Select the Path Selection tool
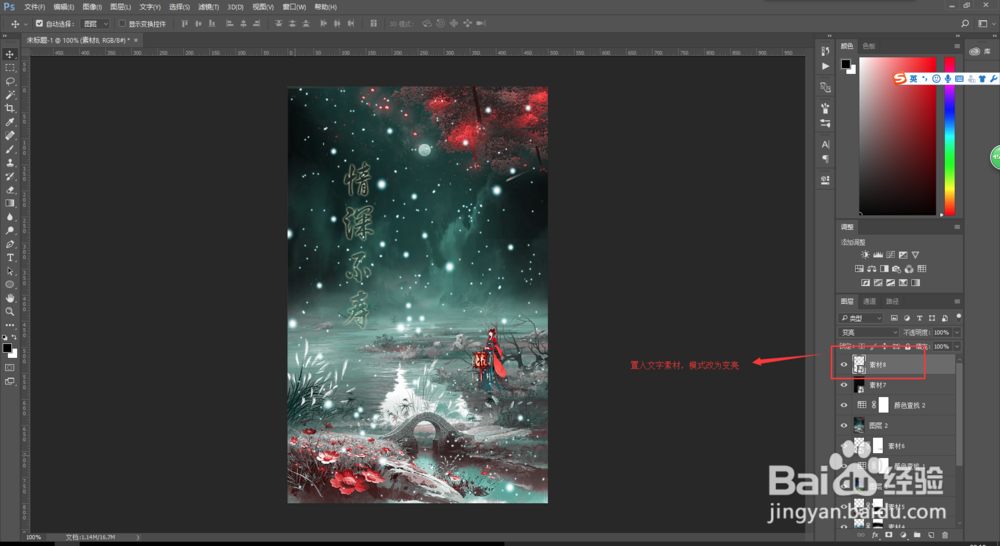 pyautogui.click(x=10, y=271)
